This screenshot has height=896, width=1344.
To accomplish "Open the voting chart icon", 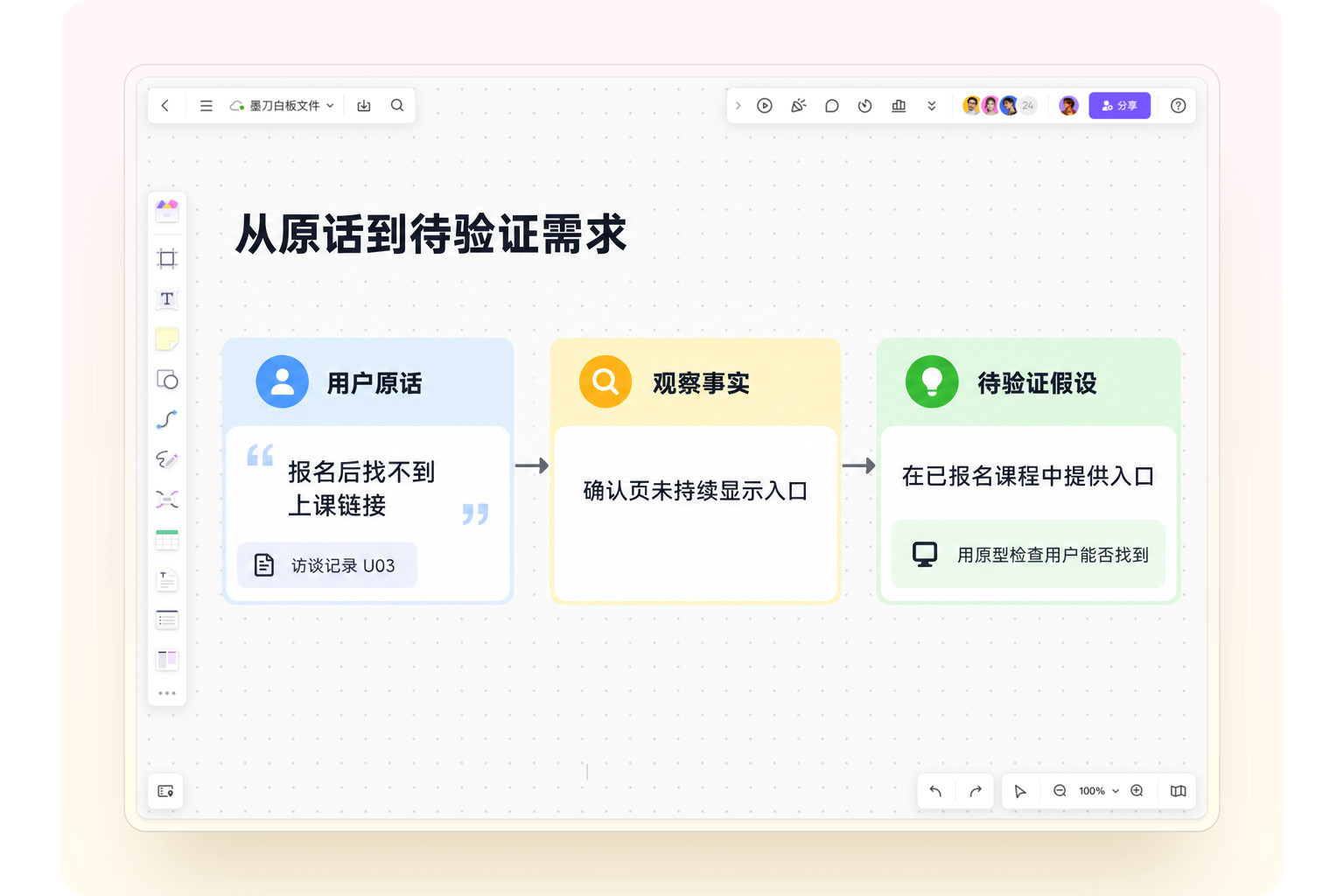I will (899, 106).
